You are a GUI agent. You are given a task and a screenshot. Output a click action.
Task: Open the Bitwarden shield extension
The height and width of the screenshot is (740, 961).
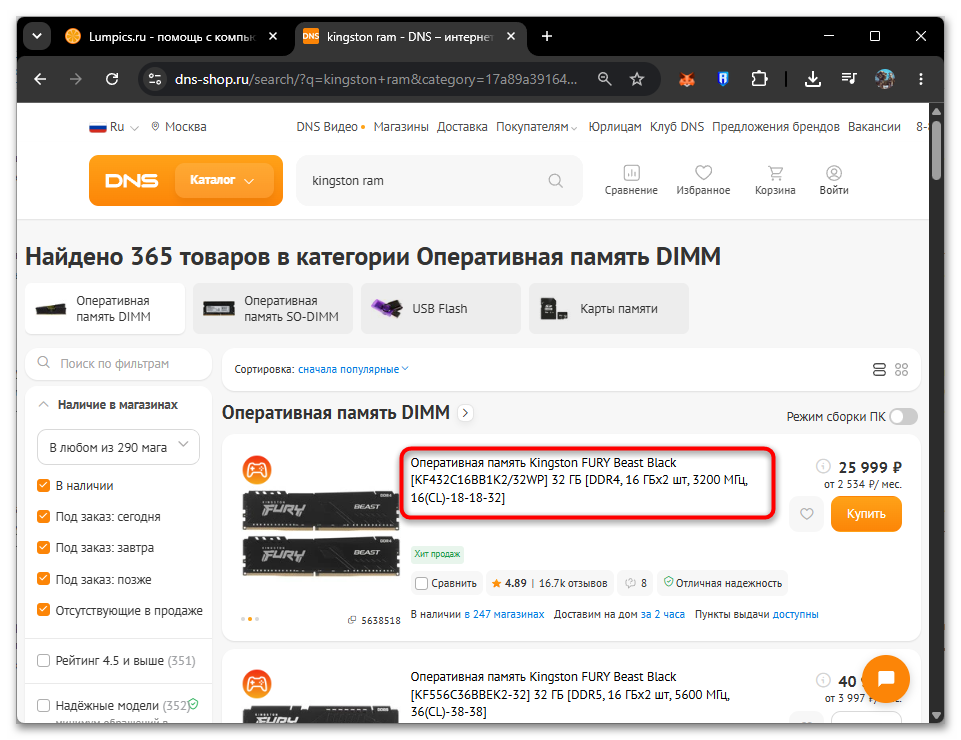tap(723, 79)
